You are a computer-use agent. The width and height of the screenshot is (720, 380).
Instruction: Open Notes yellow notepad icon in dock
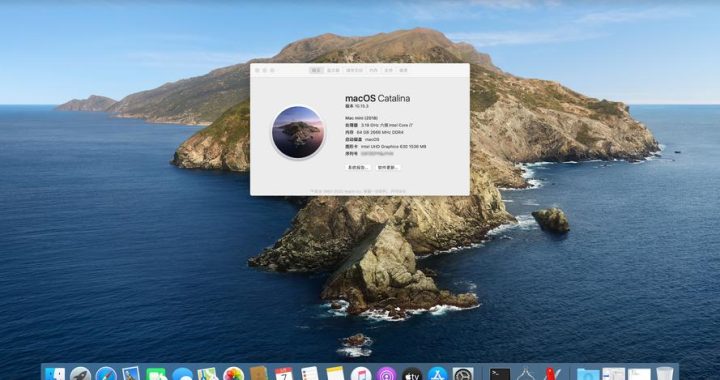pyautogui.click(x=335, y=374)
